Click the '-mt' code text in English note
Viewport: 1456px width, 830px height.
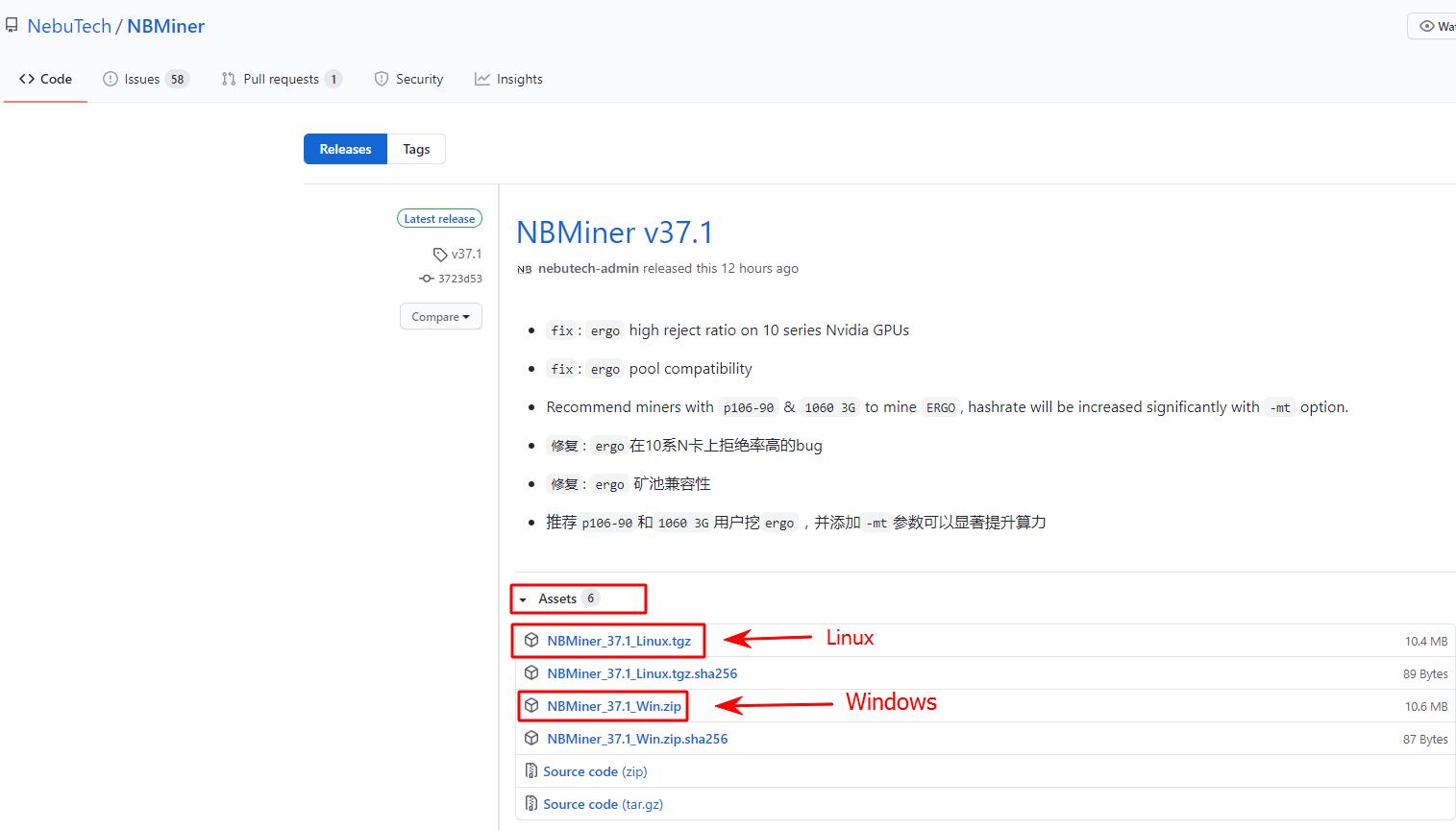point(1280,407)
